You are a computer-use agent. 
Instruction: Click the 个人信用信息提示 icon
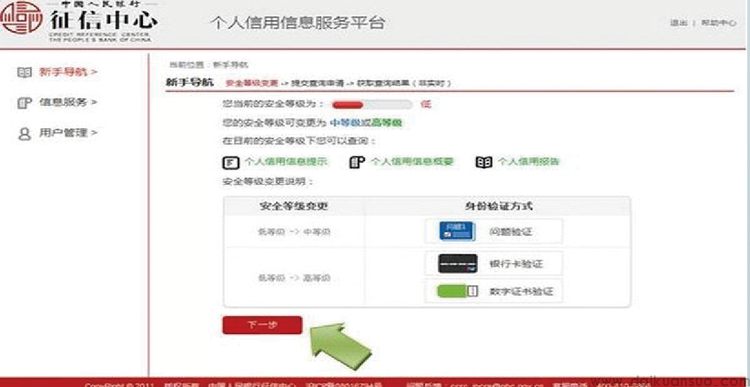[231, 163]
